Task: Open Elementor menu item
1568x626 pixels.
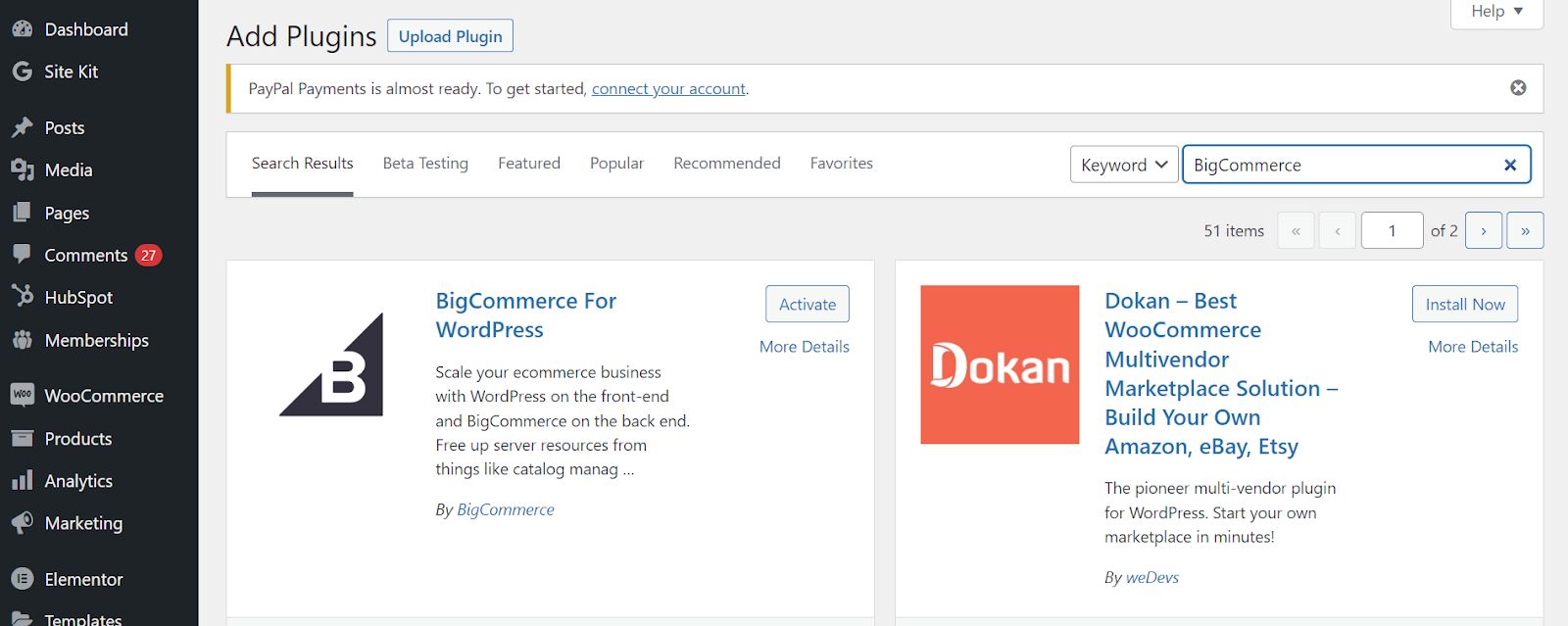Action: (x=83, y=579)
